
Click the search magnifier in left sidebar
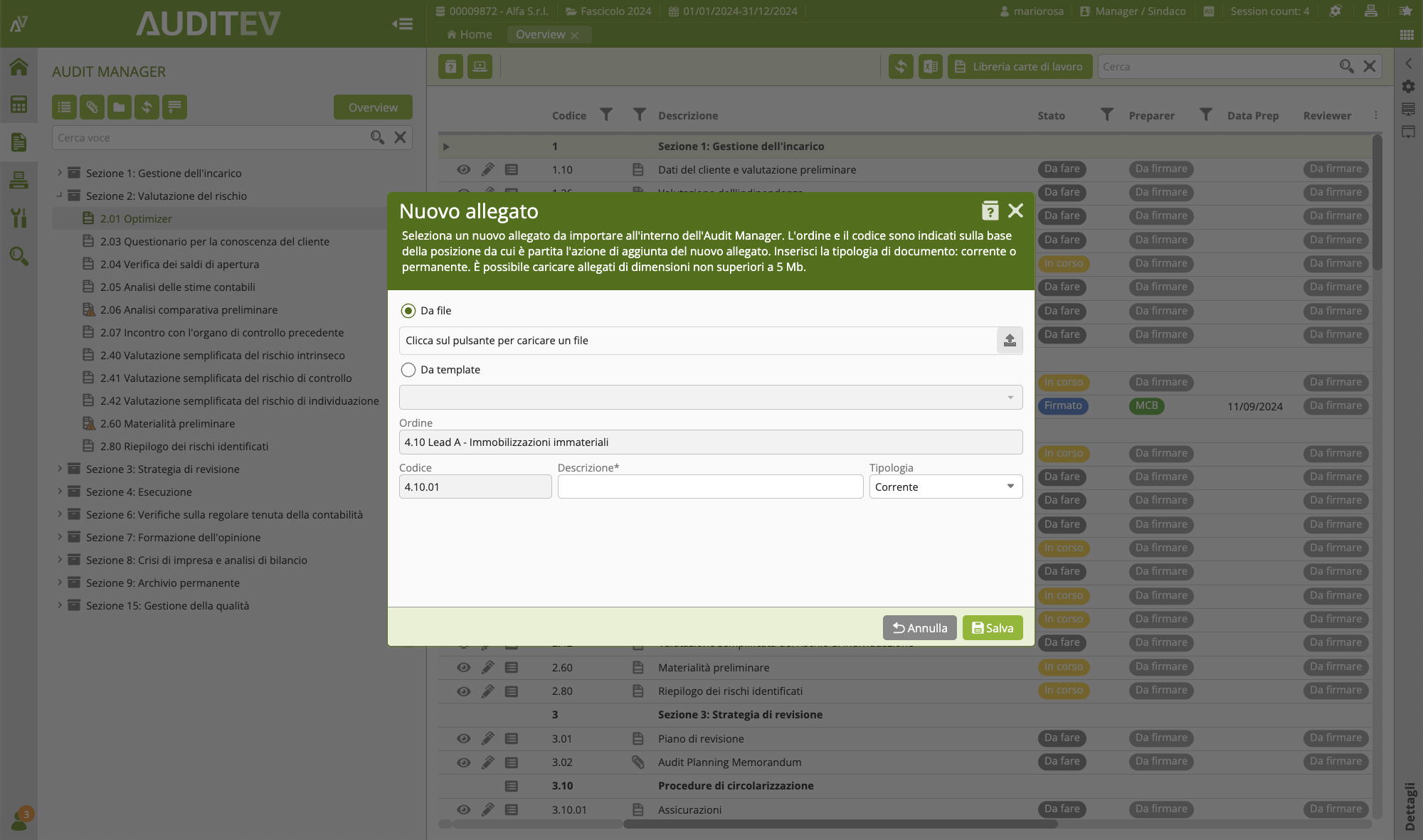(18, 256)
